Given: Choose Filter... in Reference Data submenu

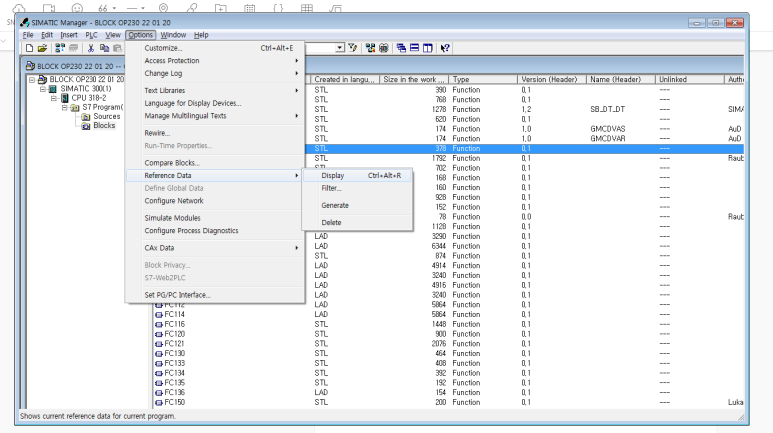Looking at the screenshot, I should tap(357, 188).
